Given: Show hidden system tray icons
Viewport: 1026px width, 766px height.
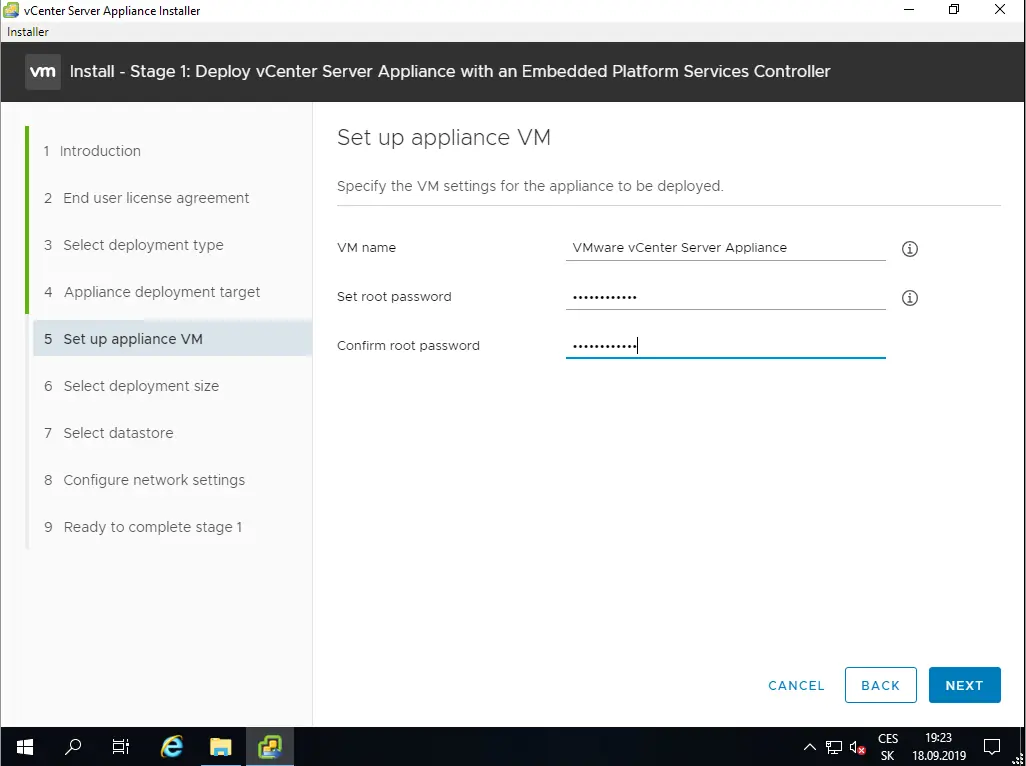Looking at the screenshot, I should coord(809,746).
